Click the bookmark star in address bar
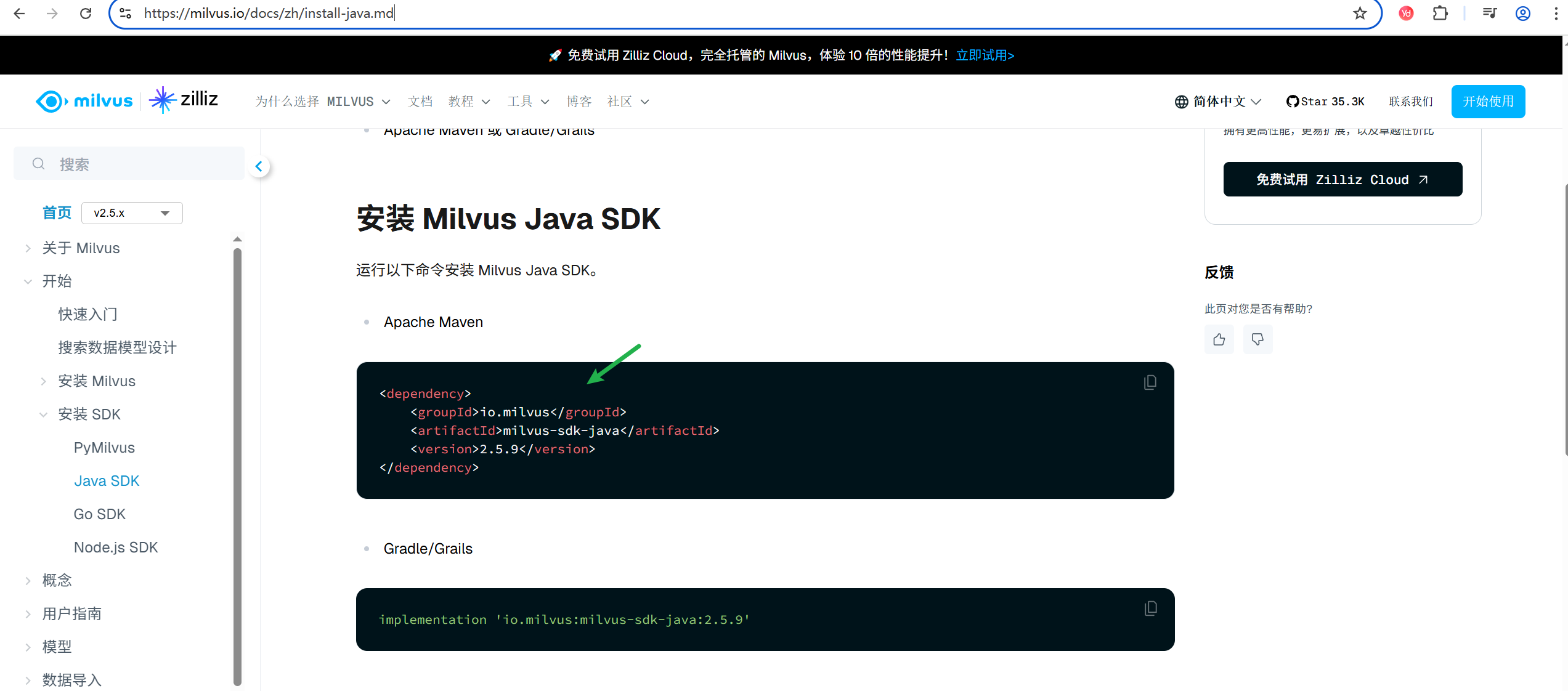The height and width of the screenshot is (691, 1568). [x=1359, y=13]
